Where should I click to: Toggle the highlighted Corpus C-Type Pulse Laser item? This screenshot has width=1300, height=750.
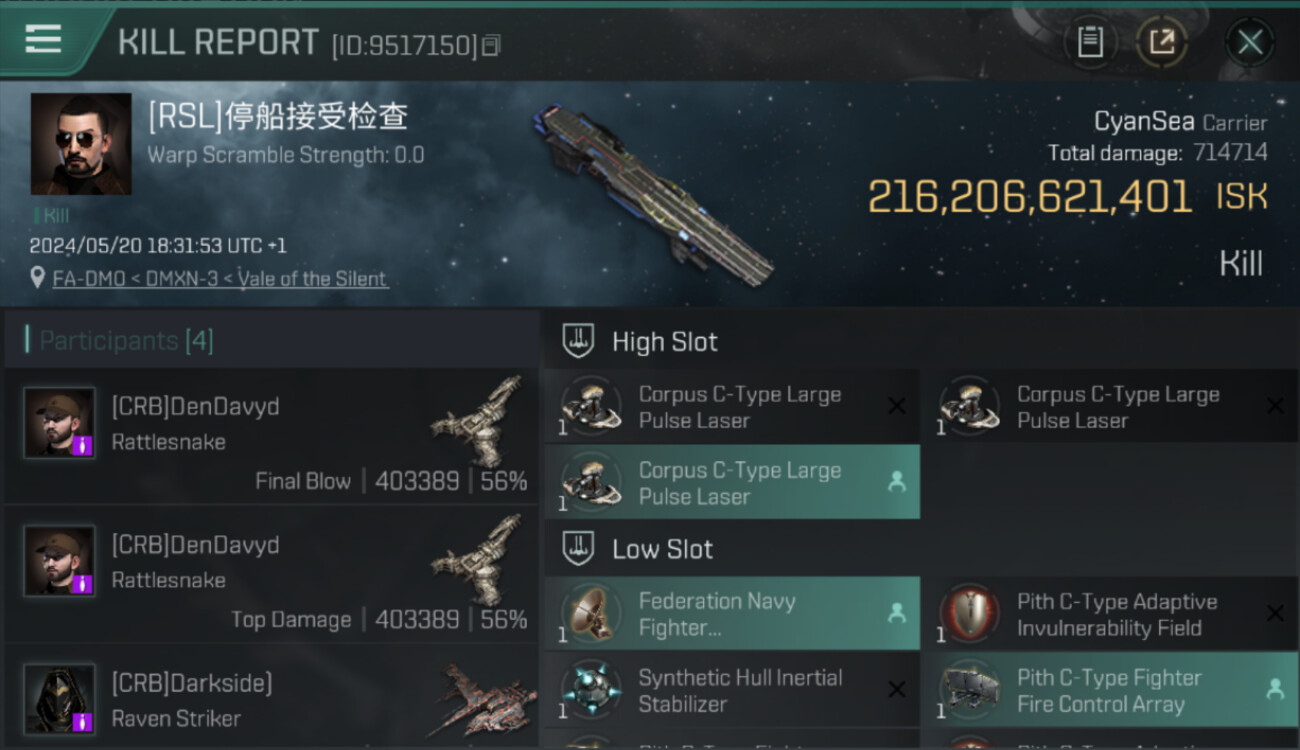[x=732, y=482]
